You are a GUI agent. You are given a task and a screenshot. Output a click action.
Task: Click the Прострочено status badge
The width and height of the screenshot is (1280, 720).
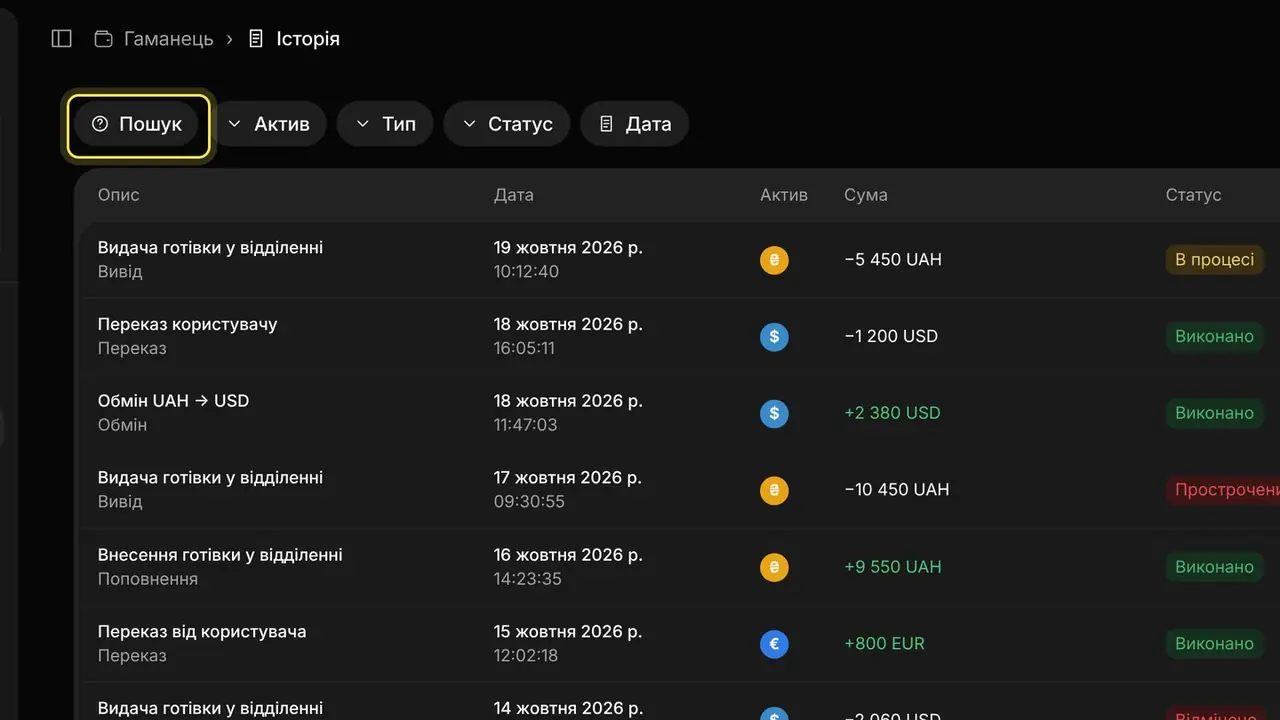tap(1223, 490)
